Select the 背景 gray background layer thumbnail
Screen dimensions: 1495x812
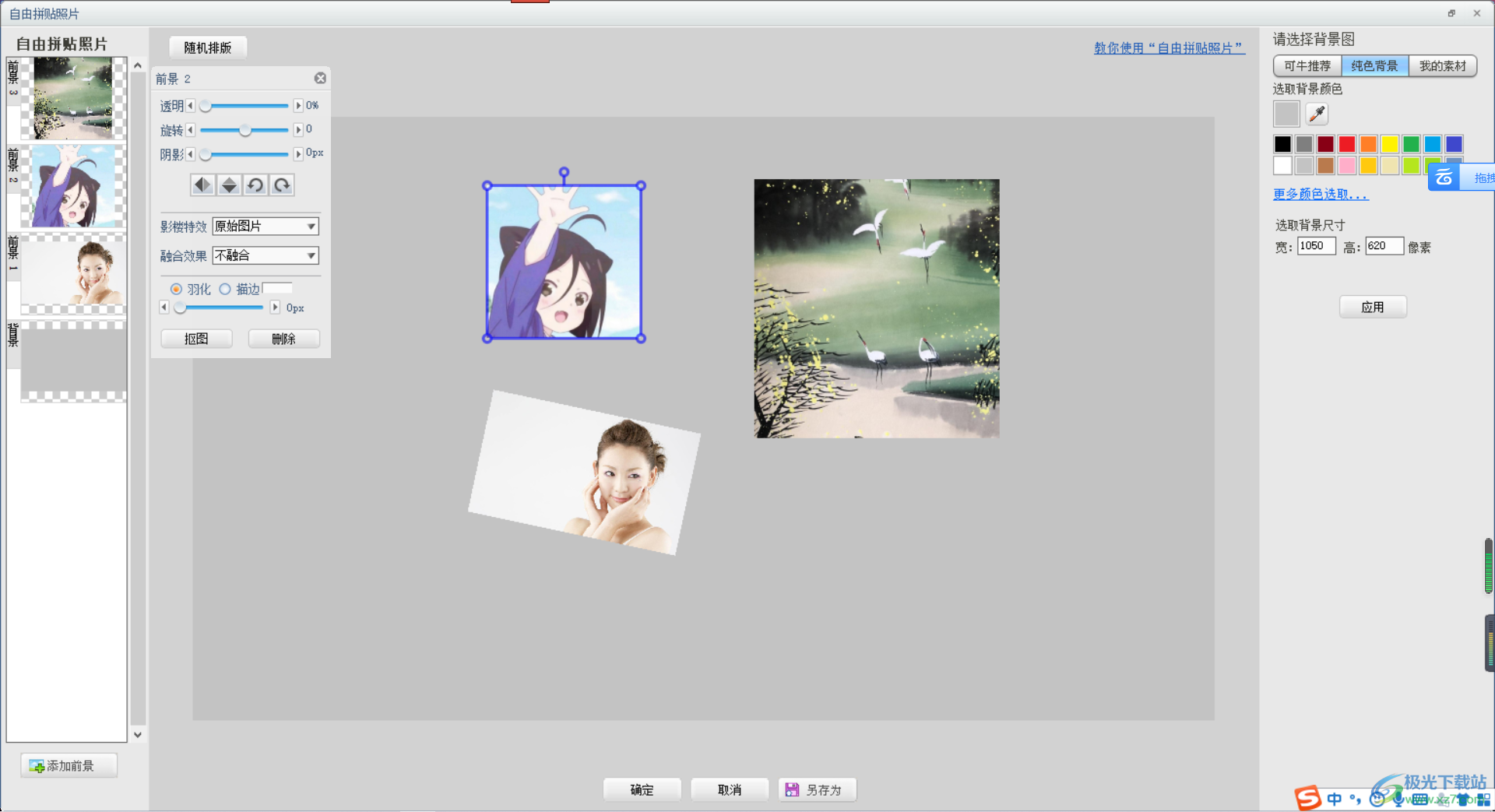pyautogui.click(x=73, y=362)
